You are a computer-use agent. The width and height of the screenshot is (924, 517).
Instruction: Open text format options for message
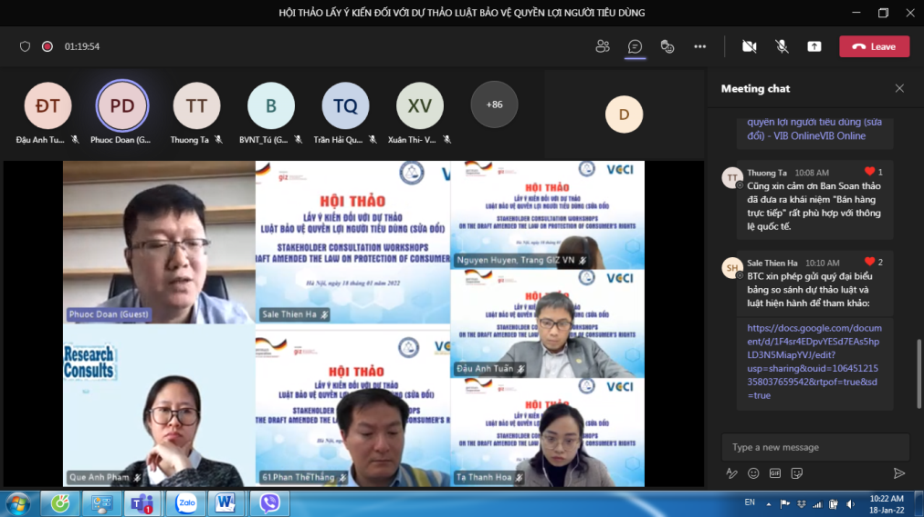coord(731,473)
